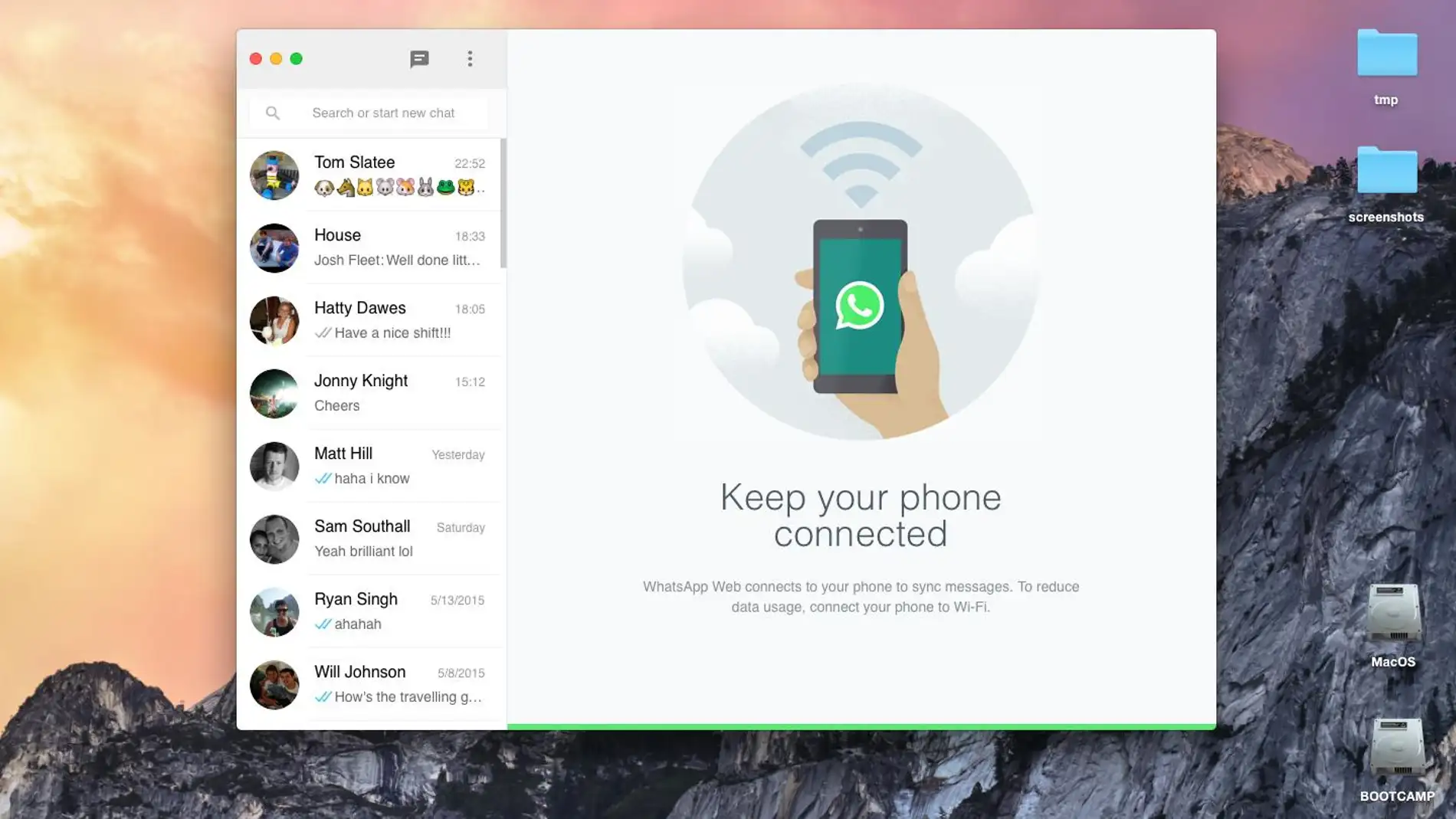
Task: Click the 5/8/2015 date on Will Johnson's chat
Action: click(x=461, y=673)
